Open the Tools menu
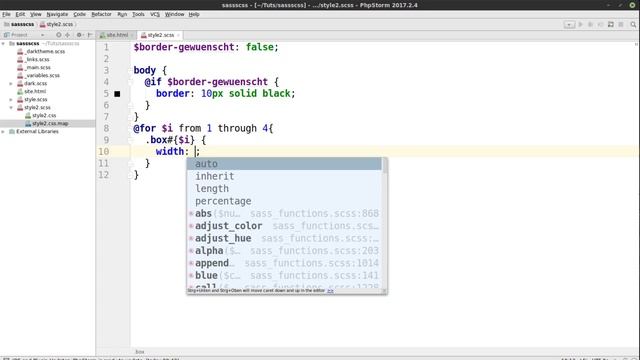Image resolution: width=640 pixels, height=360 pixels. [138, 14]
